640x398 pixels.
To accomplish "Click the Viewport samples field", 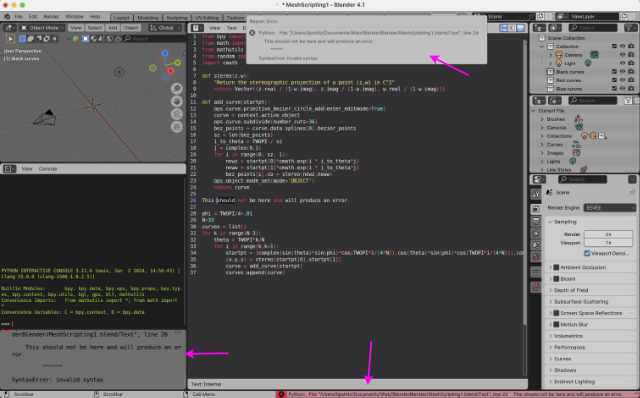I will pos(608,243).
